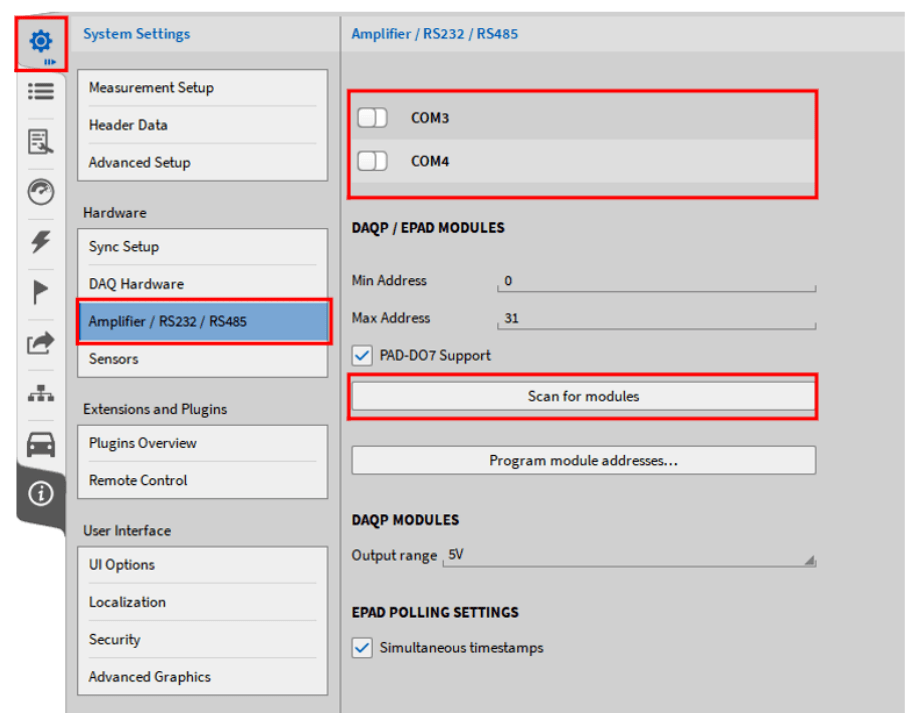Viewport: 917px width, 721px height.
Task: Open the measurement gauge icon
Action: [41, 192]
